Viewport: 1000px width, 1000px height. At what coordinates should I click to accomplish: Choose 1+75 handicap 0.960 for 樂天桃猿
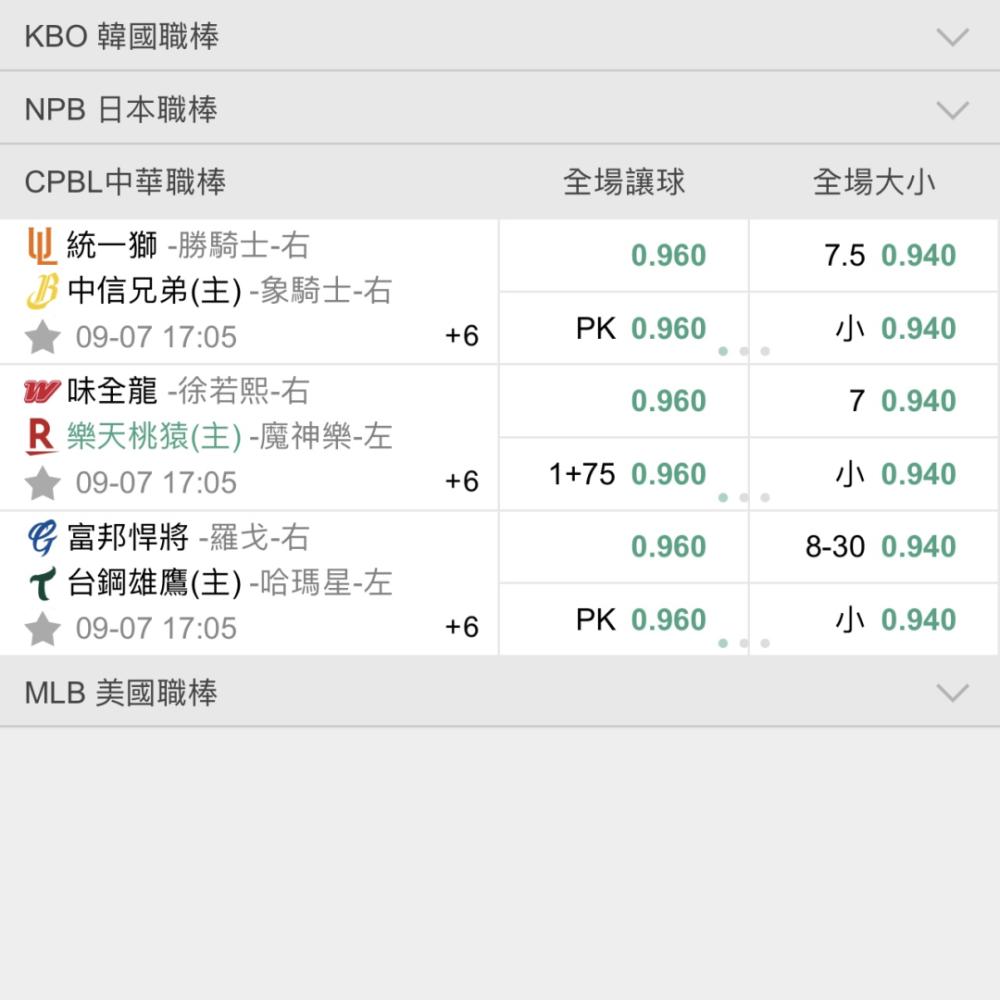(x=624, y=474)
